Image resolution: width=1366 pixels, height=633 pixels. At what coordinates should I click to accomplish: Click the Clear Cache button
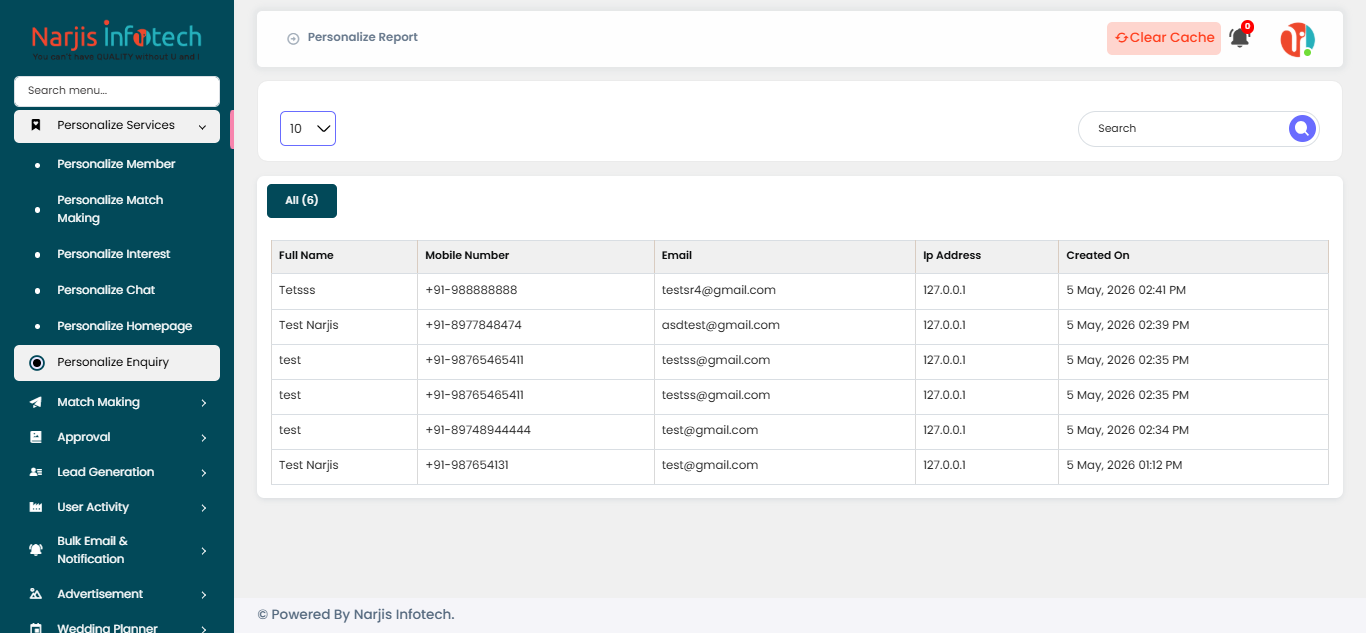[x=1164, y=38]
